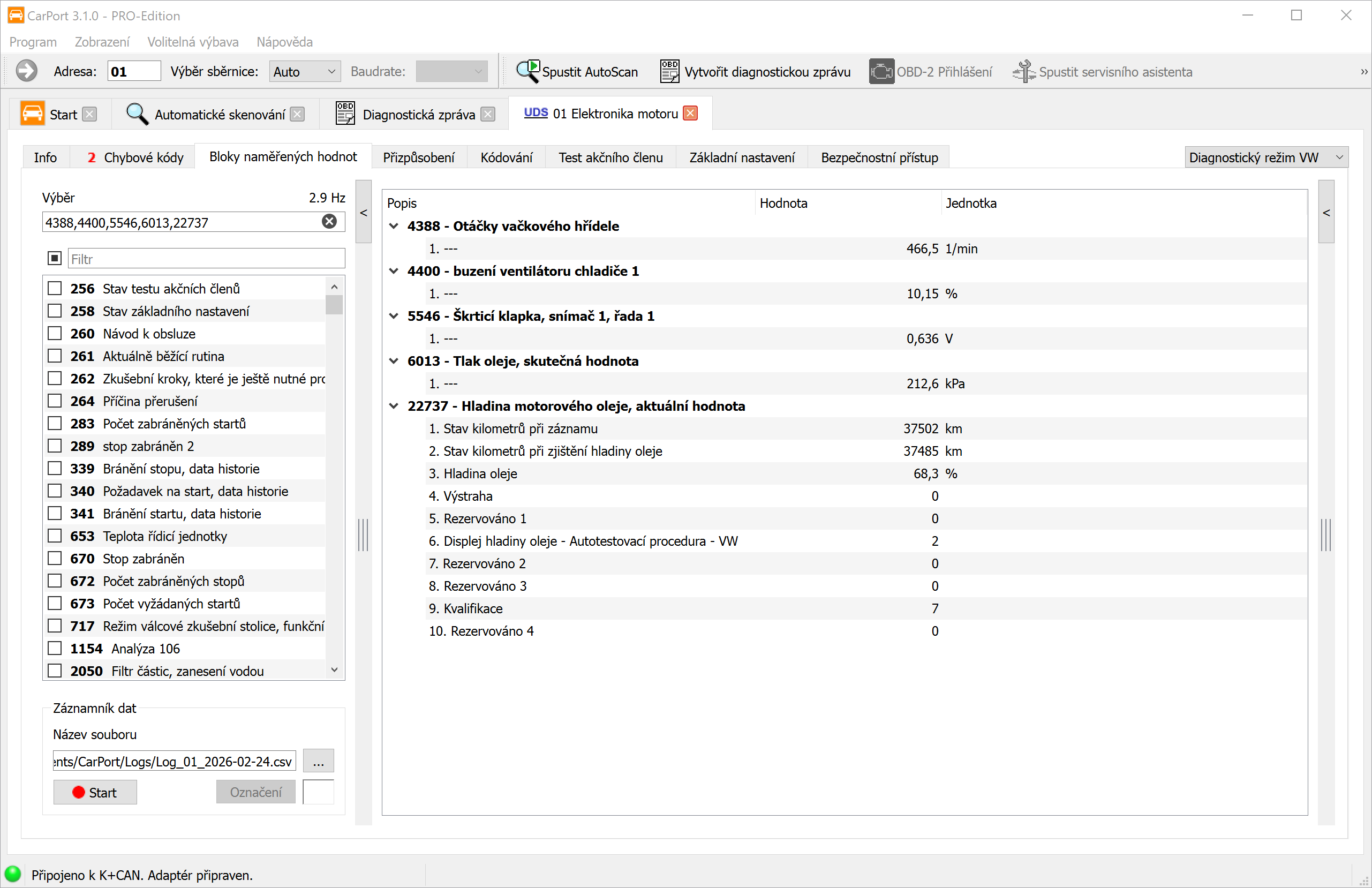The image size is (1372, 888).
Task: Click into the Filtr input field
Action: 206,259
